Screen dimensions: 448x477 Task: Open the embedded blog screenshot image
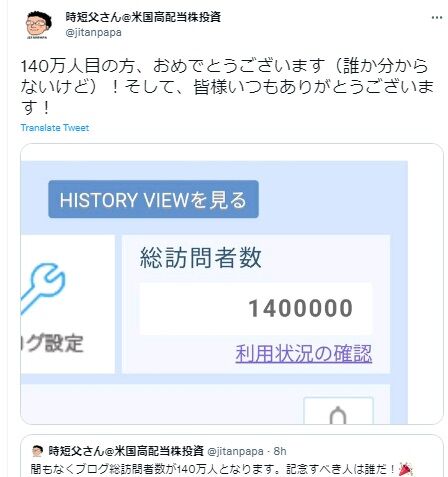(x=232, y=284)
